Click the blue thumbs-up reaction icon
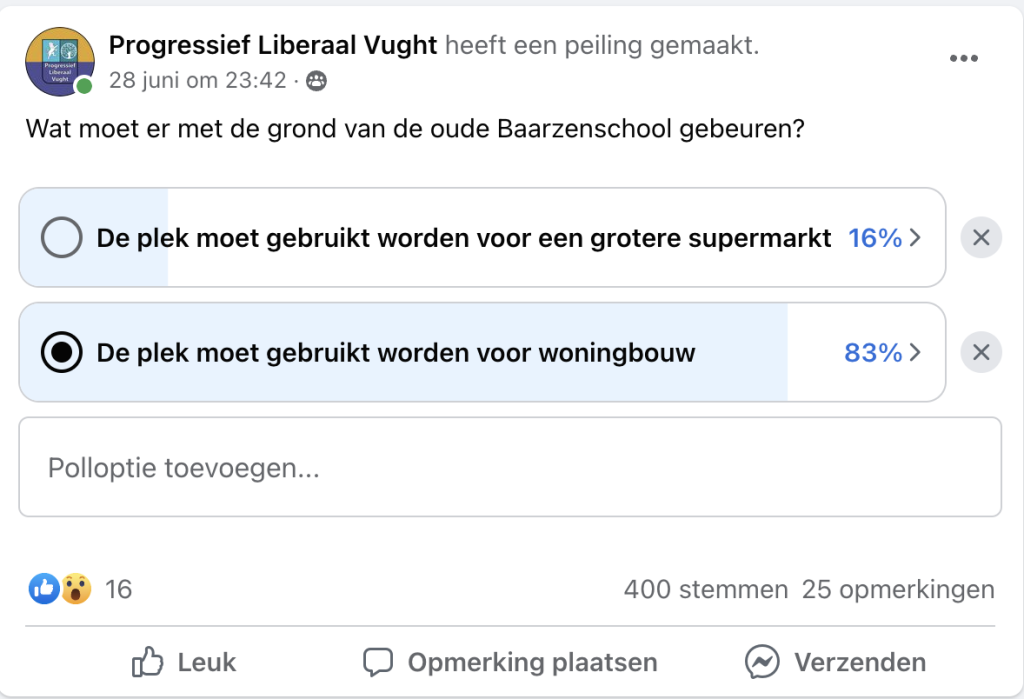Image resolution: width=1024 pixels, height=699 pixels. (x=44, y=589)
